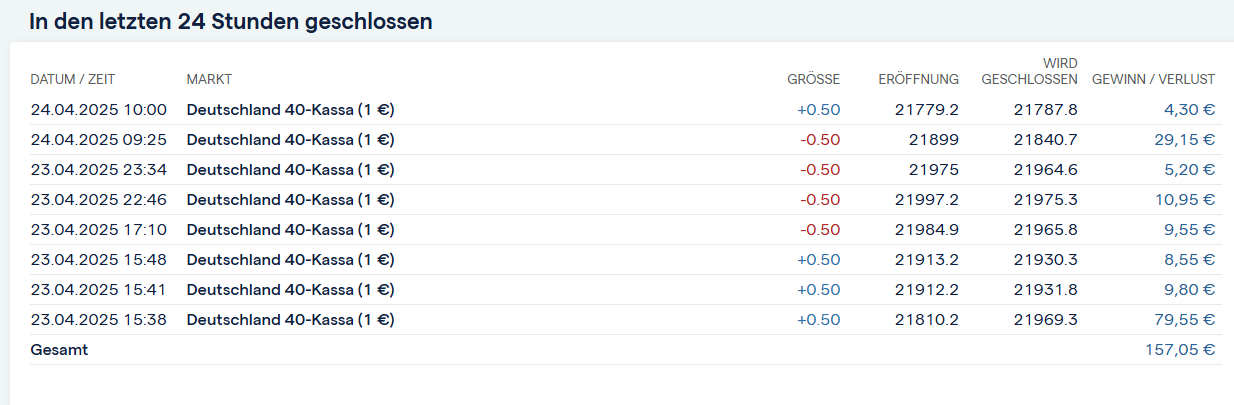Click the 10,95 € profit amount
Image resolution: width=1234 pixels, height=405 pixels.
[1184, 199]
